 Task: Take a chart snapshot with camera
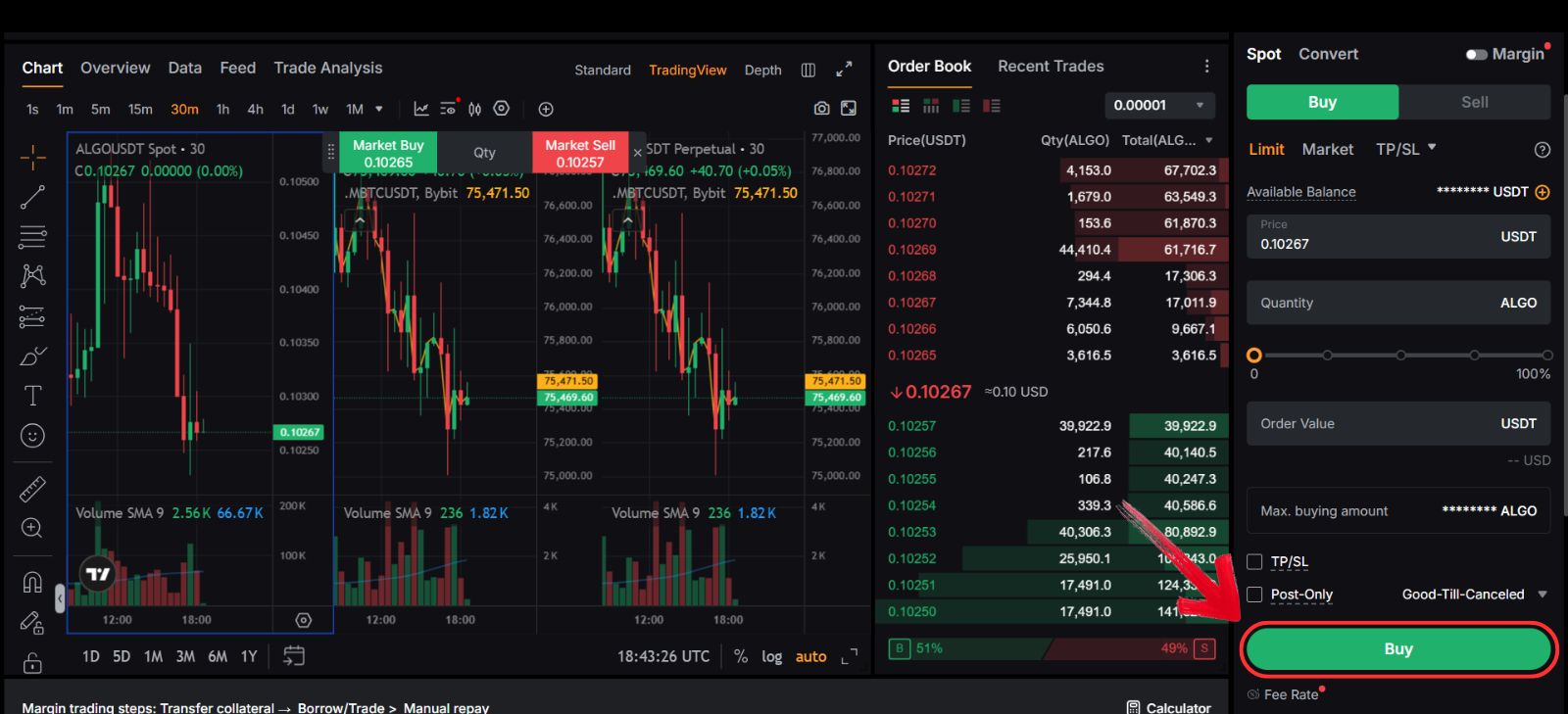(x=821, y=109)
